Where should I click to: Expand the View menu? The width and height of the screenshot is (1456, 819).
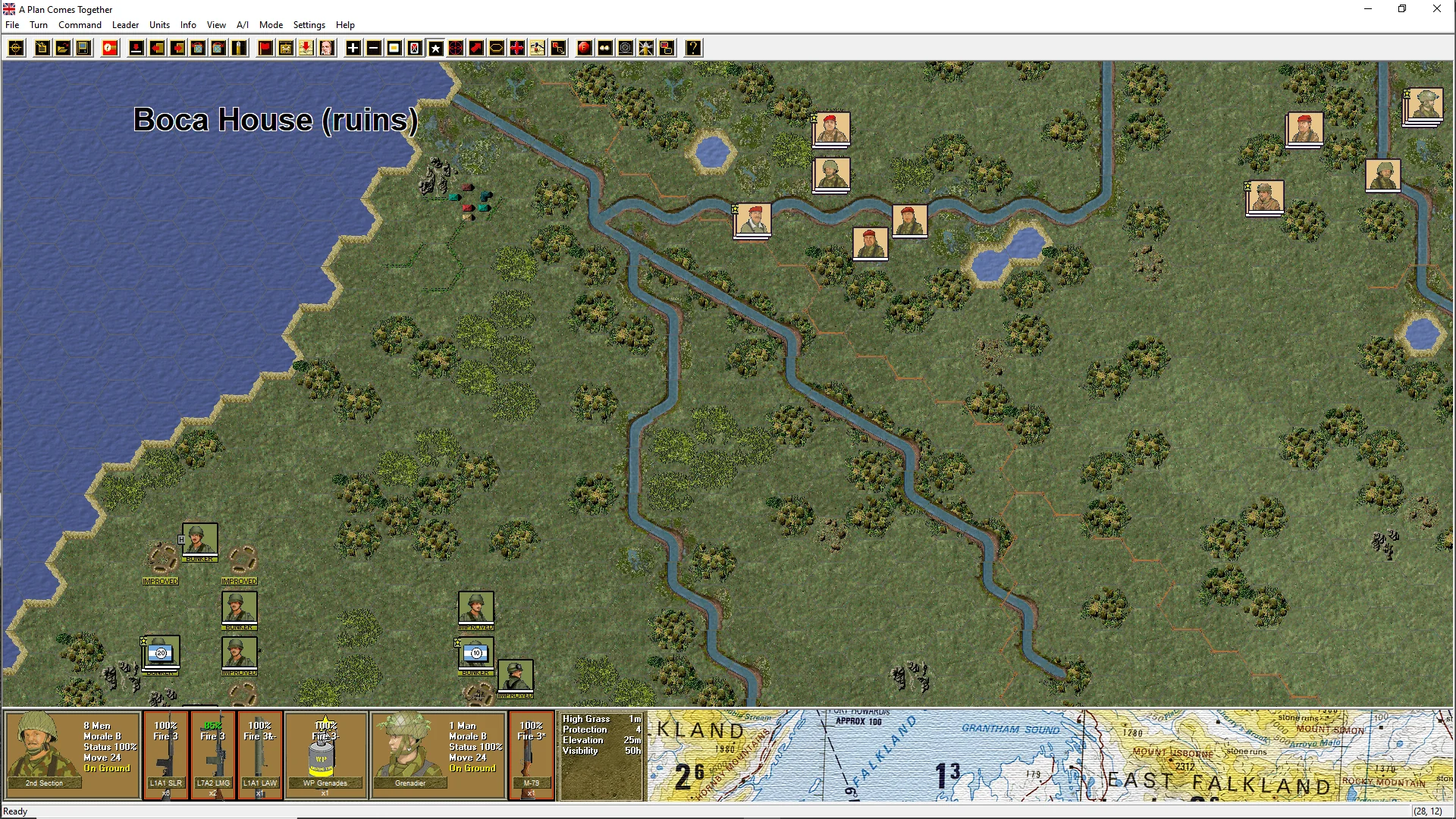click(216, 25)
